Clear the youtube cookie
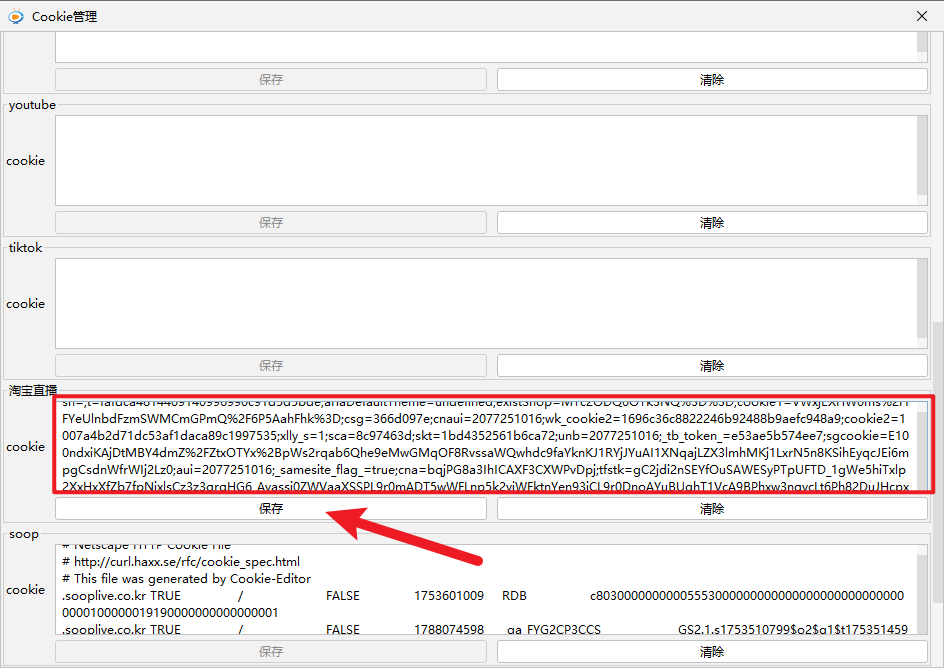The image size is (944, 668). [x=712, y=222]
